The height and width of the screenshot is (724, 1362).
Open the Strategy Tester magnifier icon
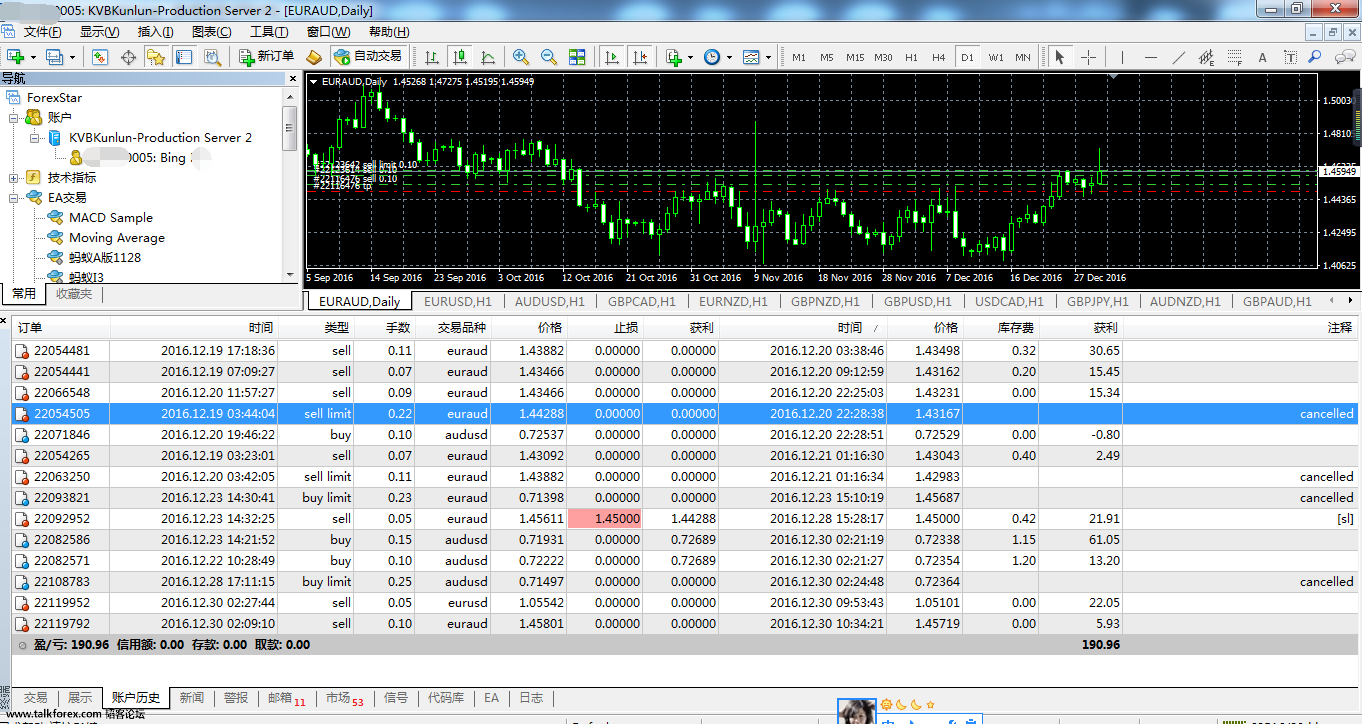tap(212, 57)
